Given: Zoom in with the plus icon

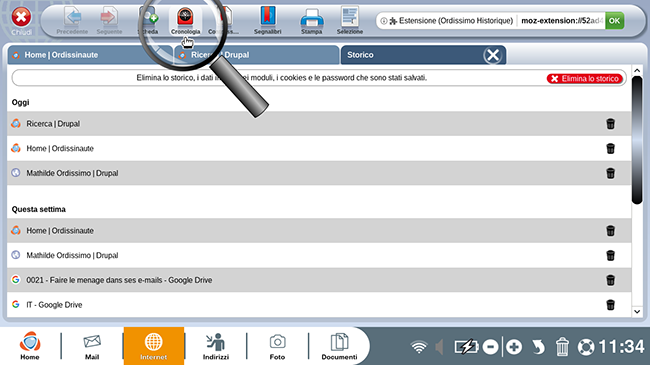Looking at the screenshot, I should (514, 347).
